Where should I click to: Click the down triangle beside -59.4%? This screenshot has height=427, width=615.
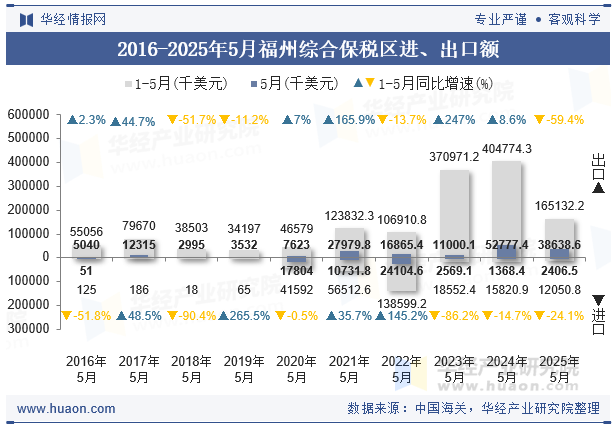(x=540, y=119)
